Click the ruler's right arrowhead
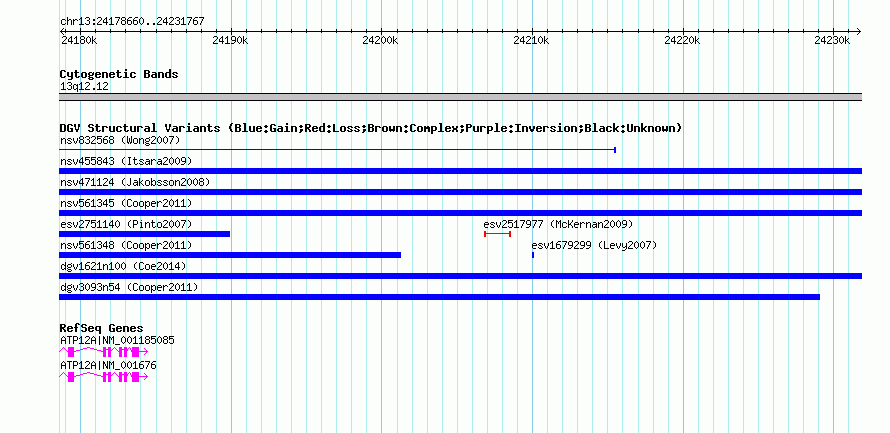890x433 pixels. 858,32
